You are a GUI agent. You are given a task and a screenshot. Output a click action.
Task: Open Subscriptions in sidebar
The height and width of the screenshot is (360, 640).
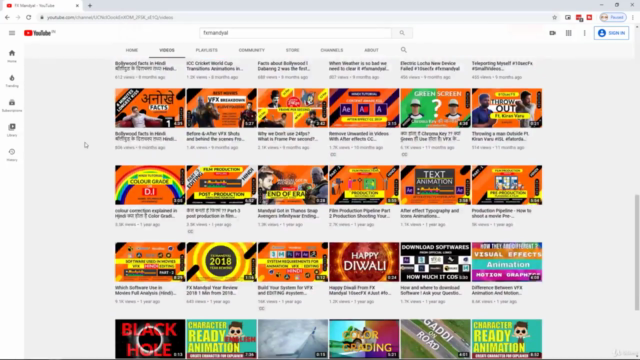tap(12, 105)
